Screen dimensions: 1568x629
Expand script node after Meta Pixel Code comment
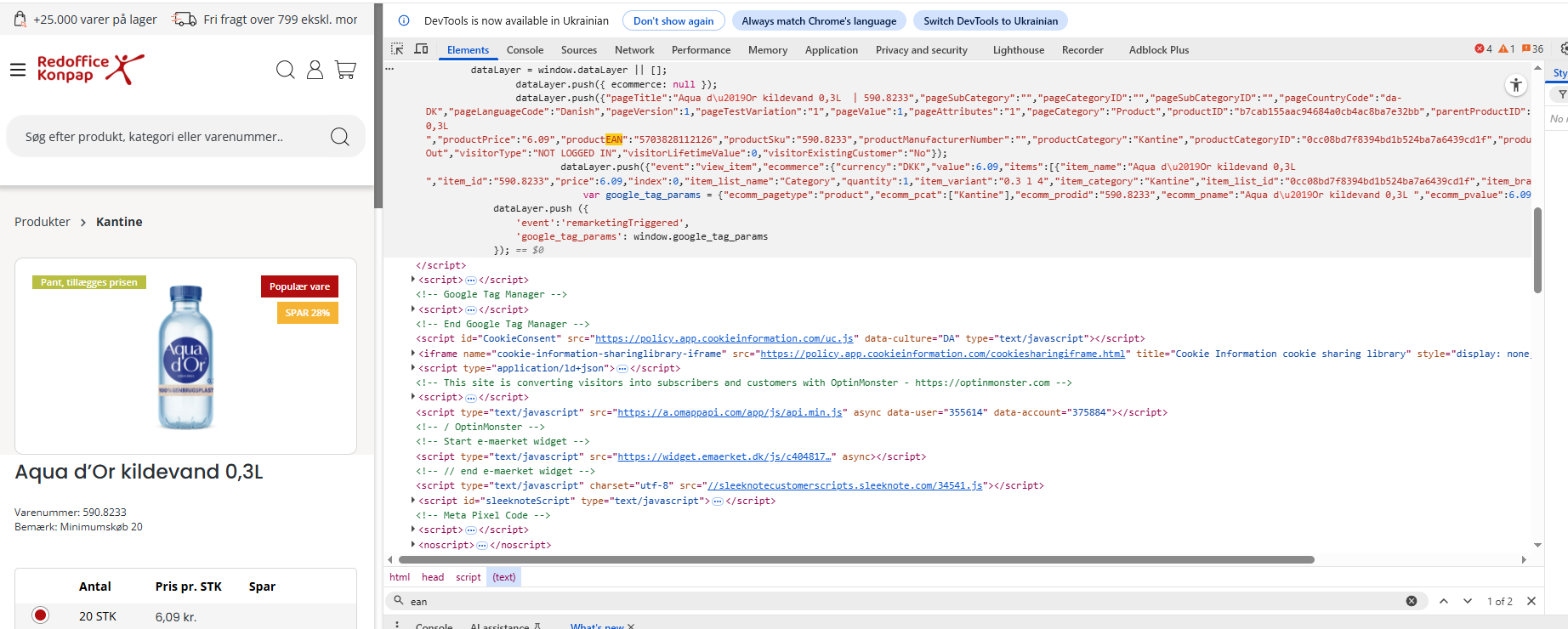pos(413,530)
